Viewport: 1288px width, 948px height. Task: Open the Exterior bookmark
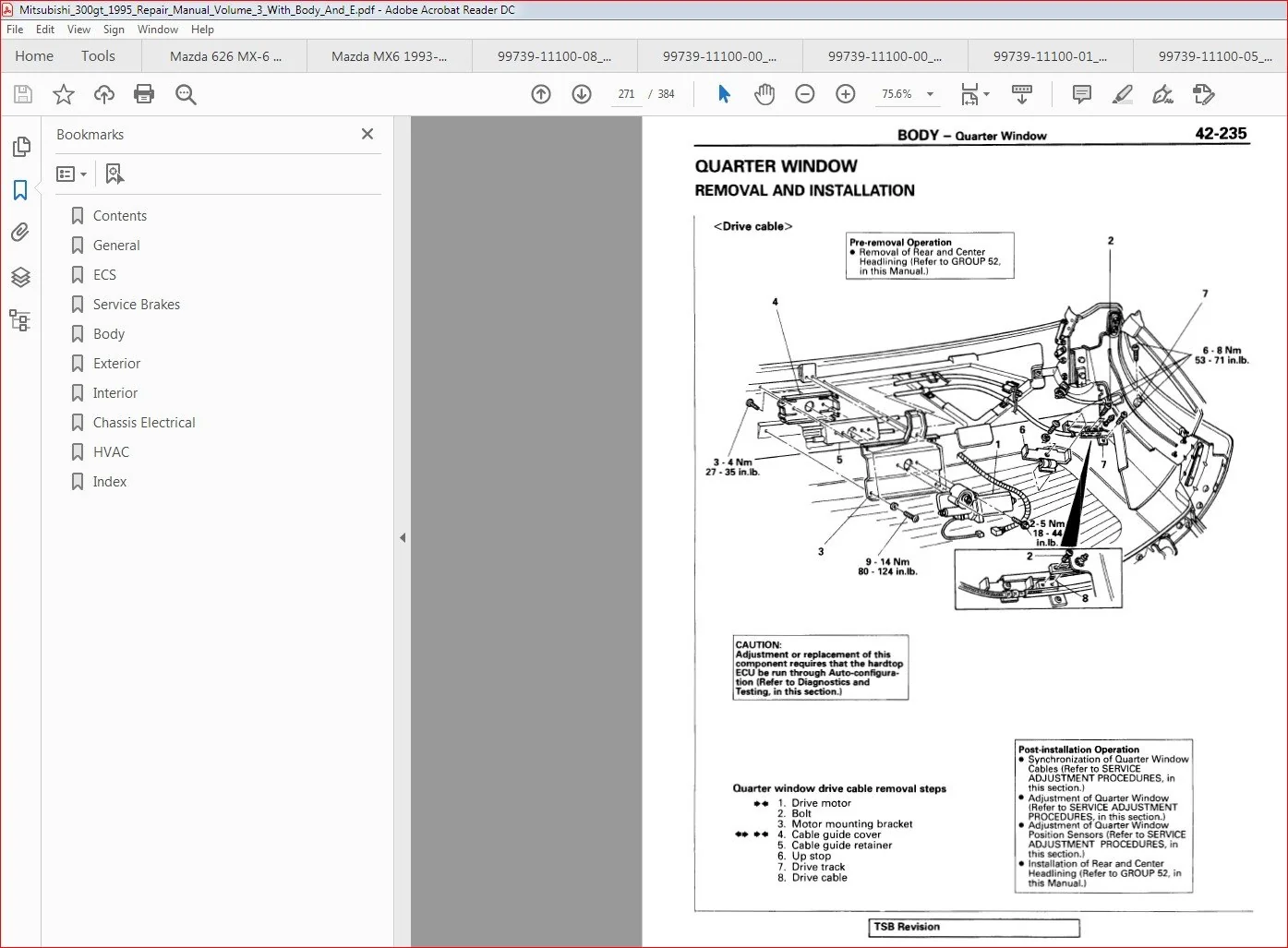coord(117,364)
